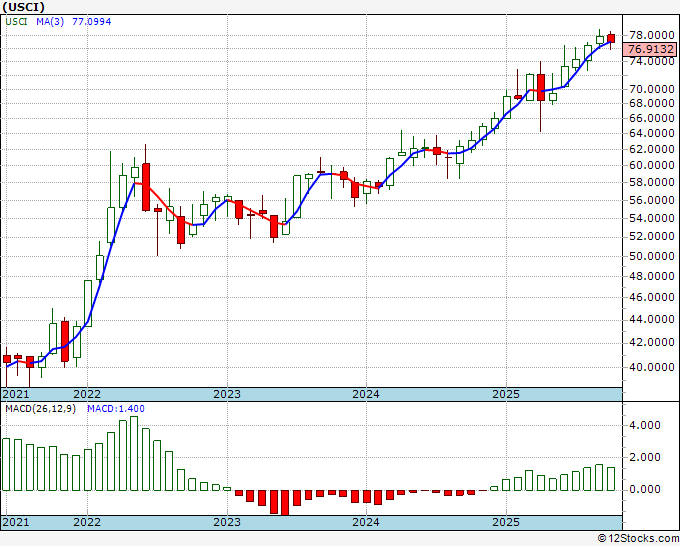680x546 pixels.
Task: Select 2024 on the MACD panel time axis
Action: (x=366, y=522)
